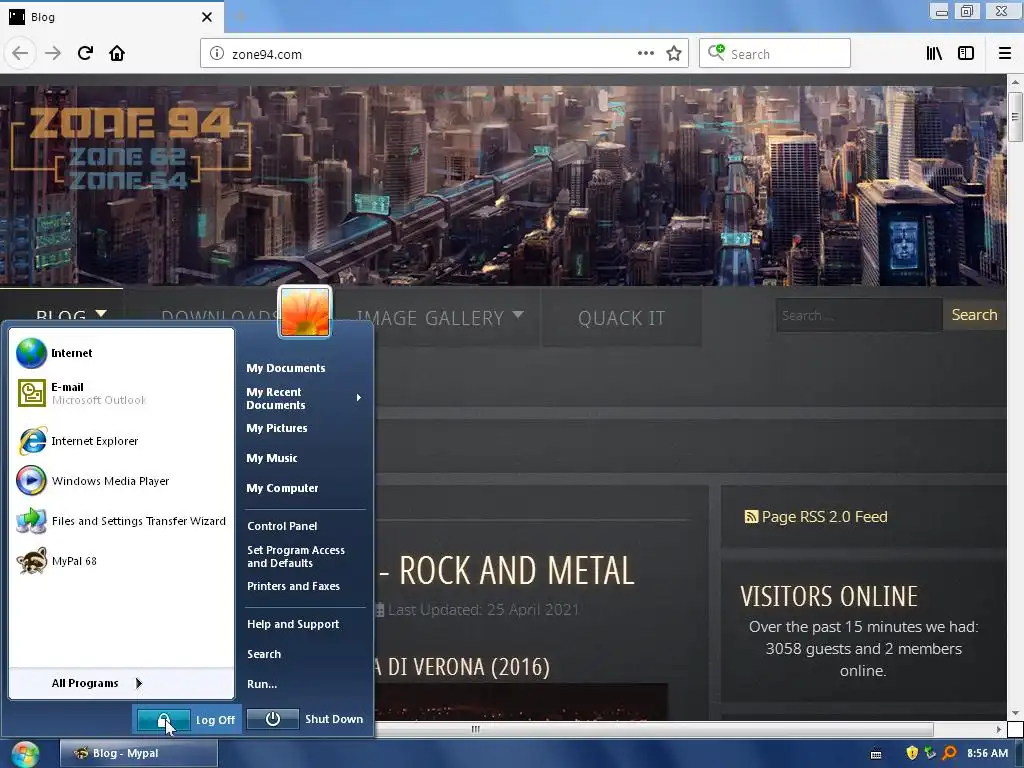Bookmark this page with the star icon

tap(674, 54)
